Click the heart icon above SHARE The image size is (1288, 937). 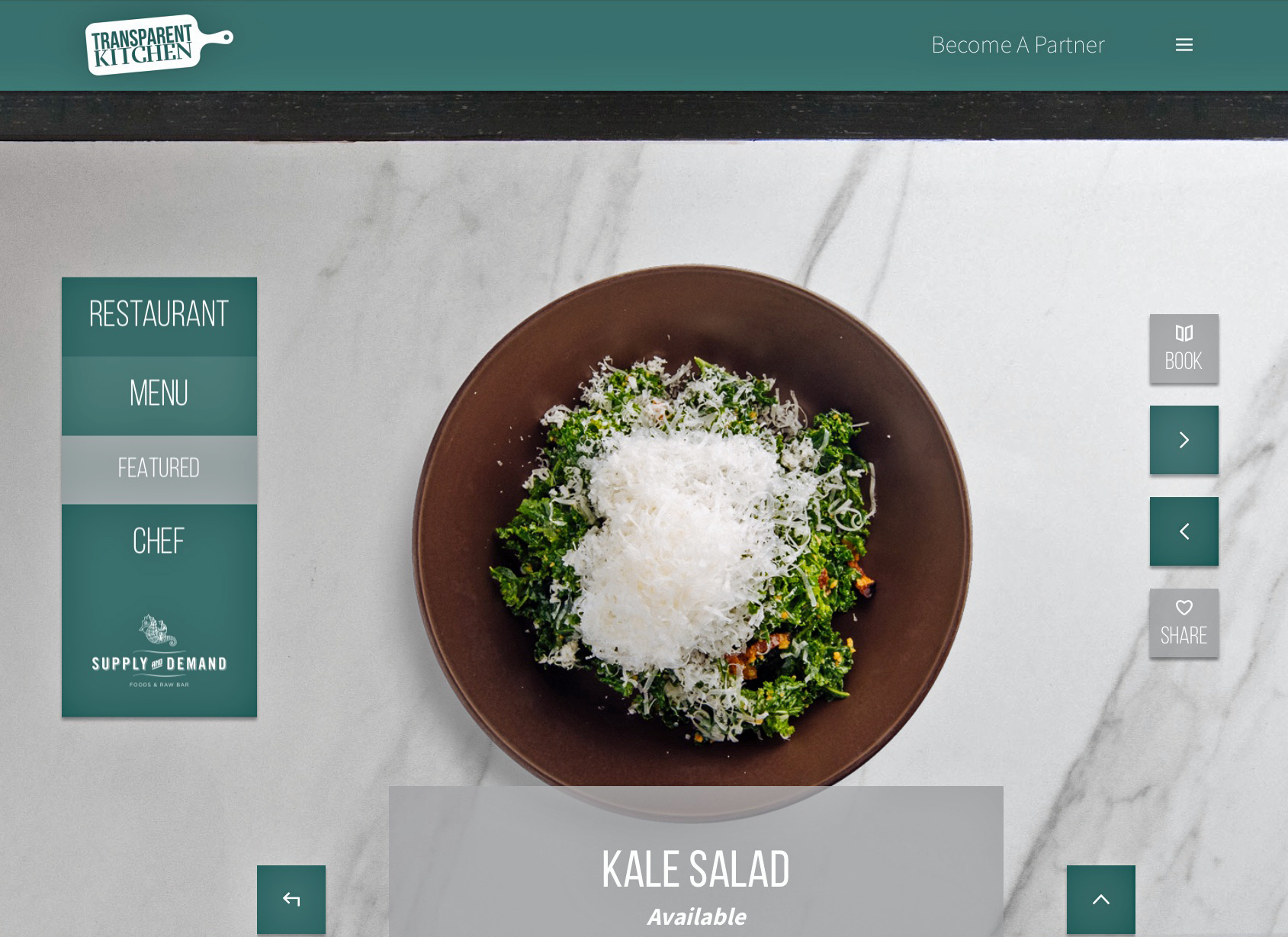tap(1184, 608)
